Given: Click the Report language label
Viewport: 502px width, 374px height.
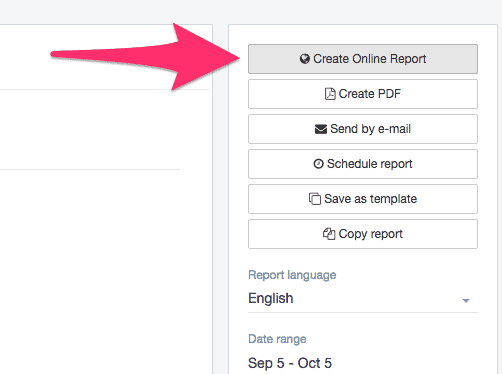Looking at the screenshot, I should (292, 275).
